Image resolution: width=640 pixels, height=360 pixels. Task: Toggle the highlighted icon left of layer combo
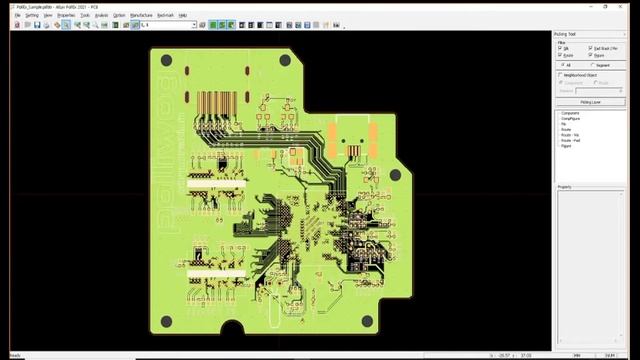click(x=135, y=25)
